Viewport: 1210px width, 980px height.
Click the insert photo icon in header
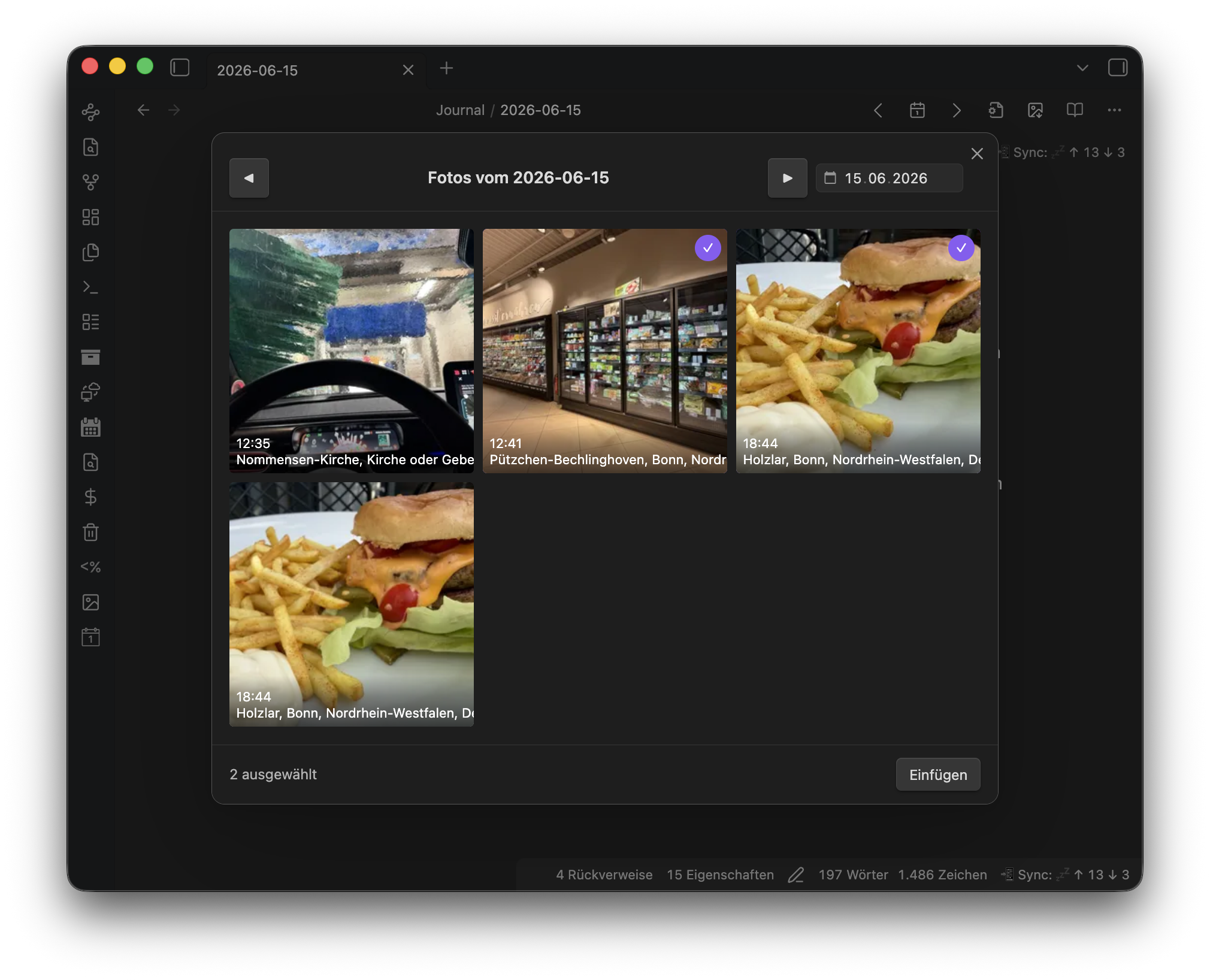click(1035, 110)
